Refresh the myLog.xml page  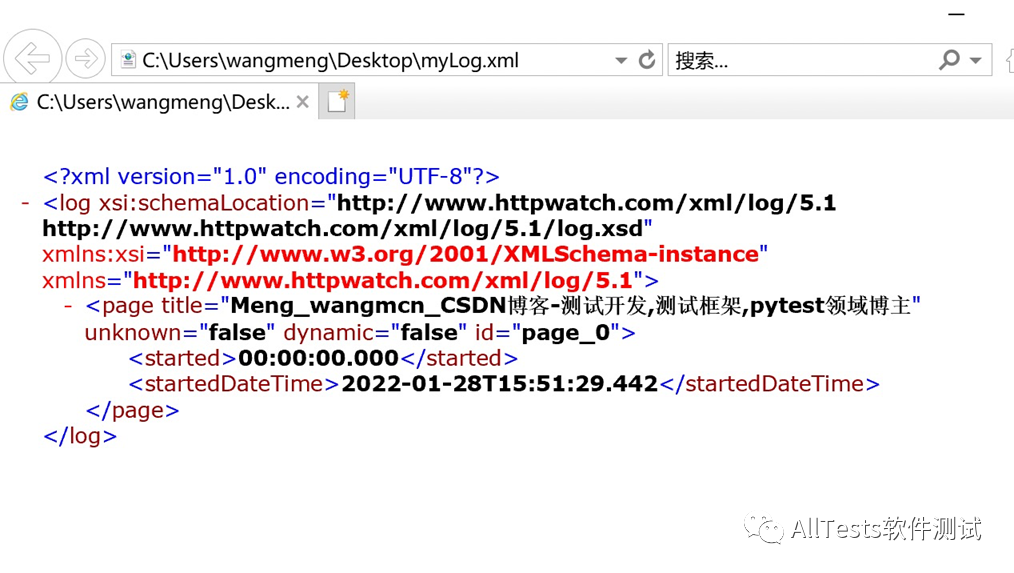click(x=647, y=60)
